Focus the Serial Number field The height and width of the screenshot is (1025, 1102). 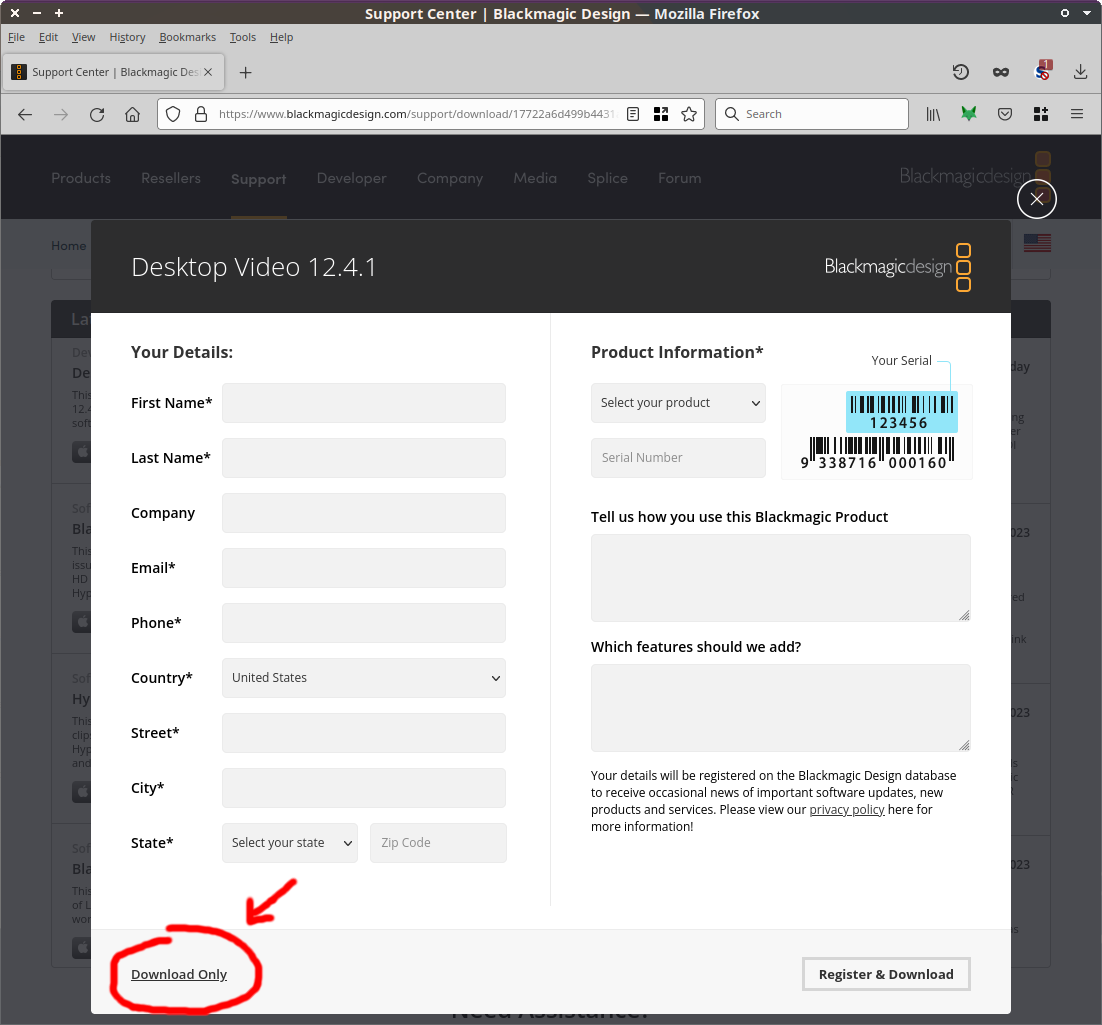tap(678, 458)
